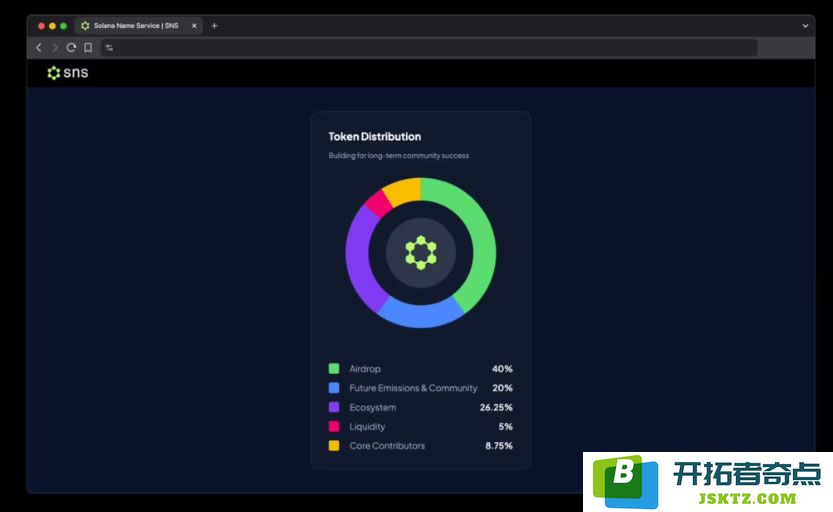Click the blue segment of the donut chart
The width and height of the screenshot is (833, 512).
pos(421,315)
